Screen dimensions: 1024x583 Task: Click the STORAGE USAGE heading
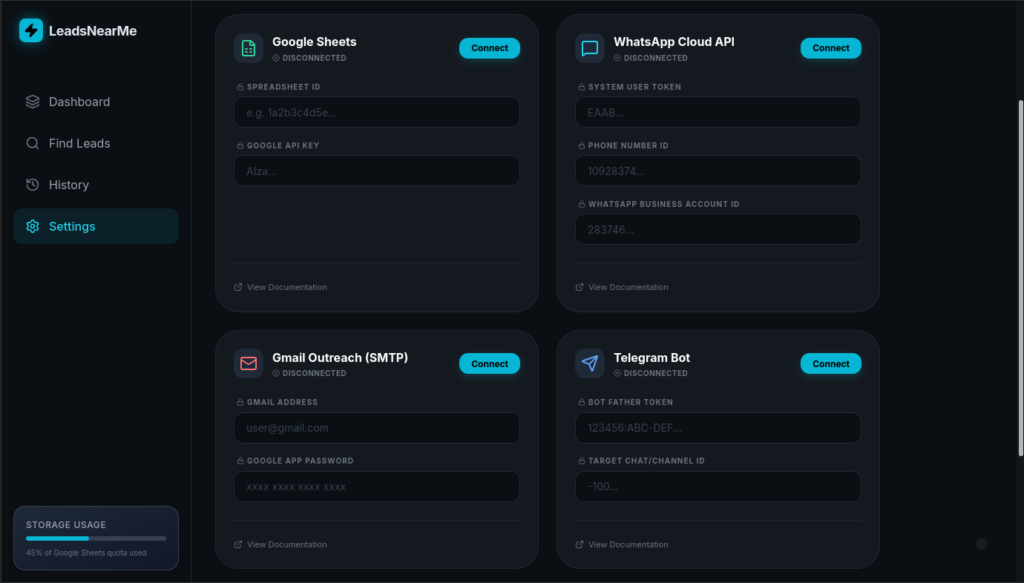coord(66,525)
